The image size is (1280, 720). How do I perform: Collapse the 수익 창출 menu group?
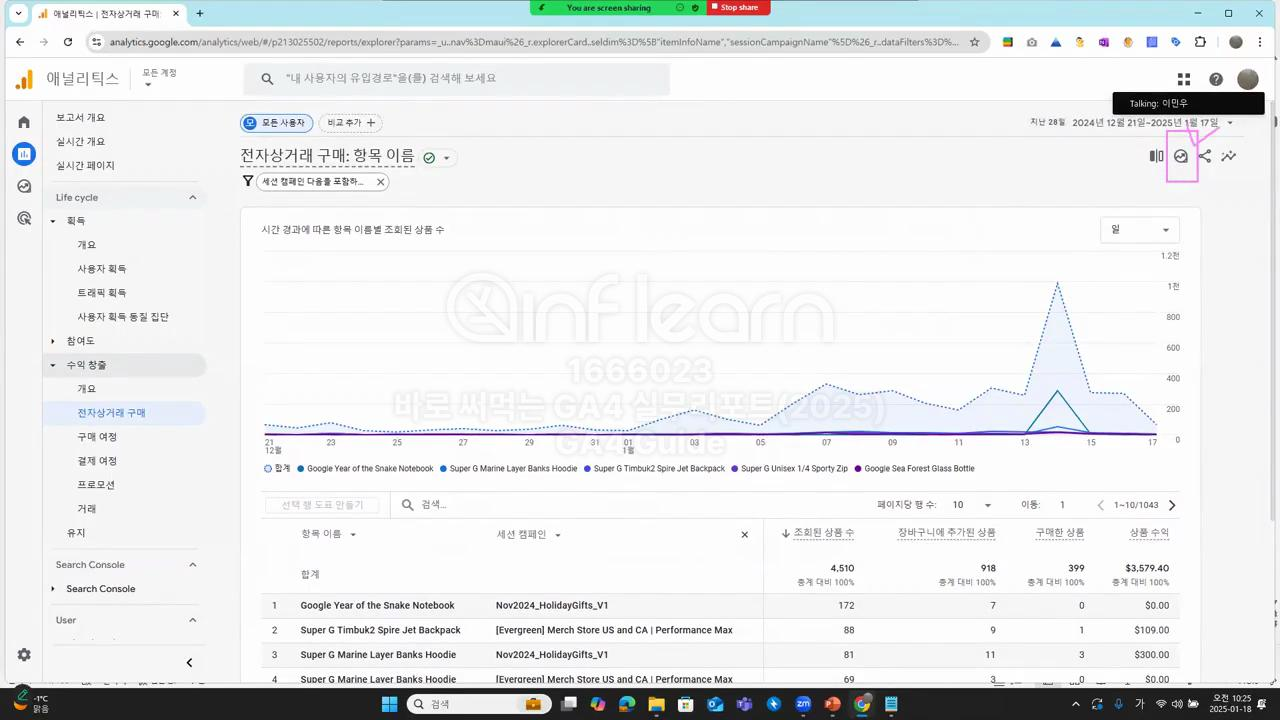pyautogui.click(x=53, y=365)
